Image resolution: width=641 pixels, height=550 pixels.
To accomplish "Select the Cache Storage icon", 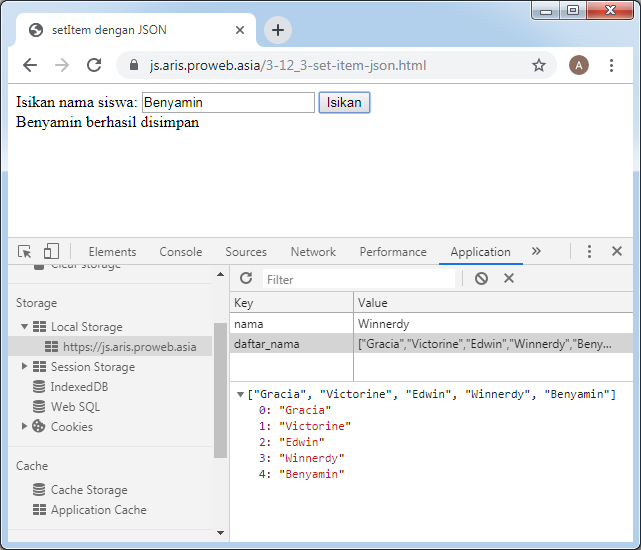I will [39, 489].
